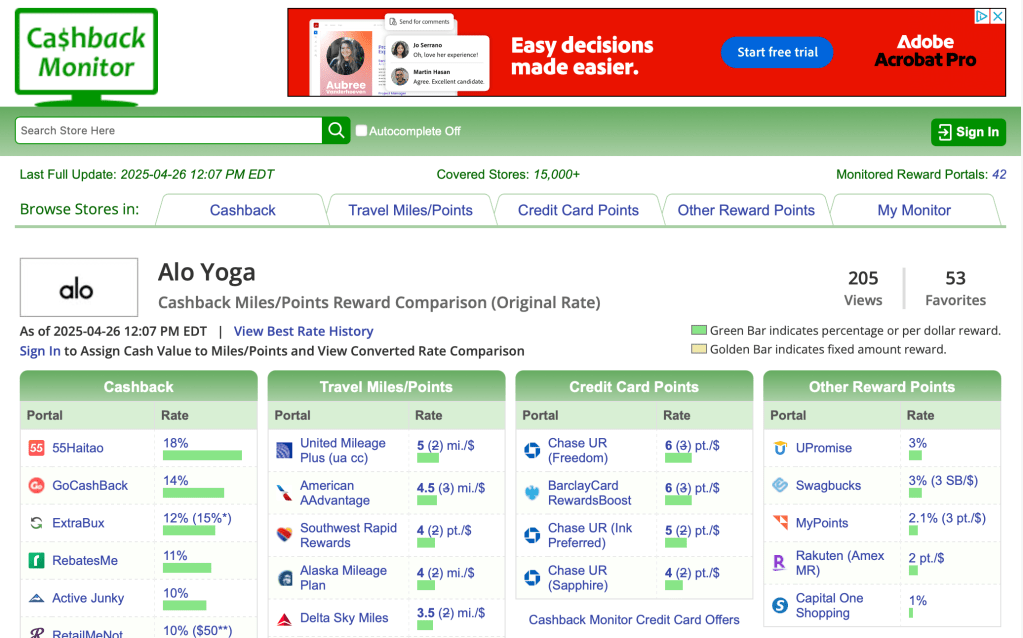Click the Capital One Shopping icon
The image size is (1023, 638).
[x=780, y=605]
